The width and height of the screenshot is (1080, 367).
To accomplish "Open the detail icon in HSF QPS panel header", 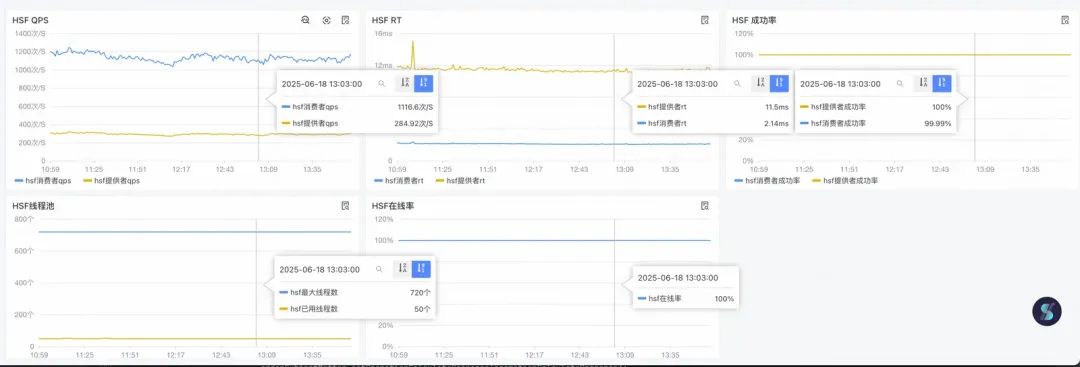I will pyautogui.click(x=346, y=20).
